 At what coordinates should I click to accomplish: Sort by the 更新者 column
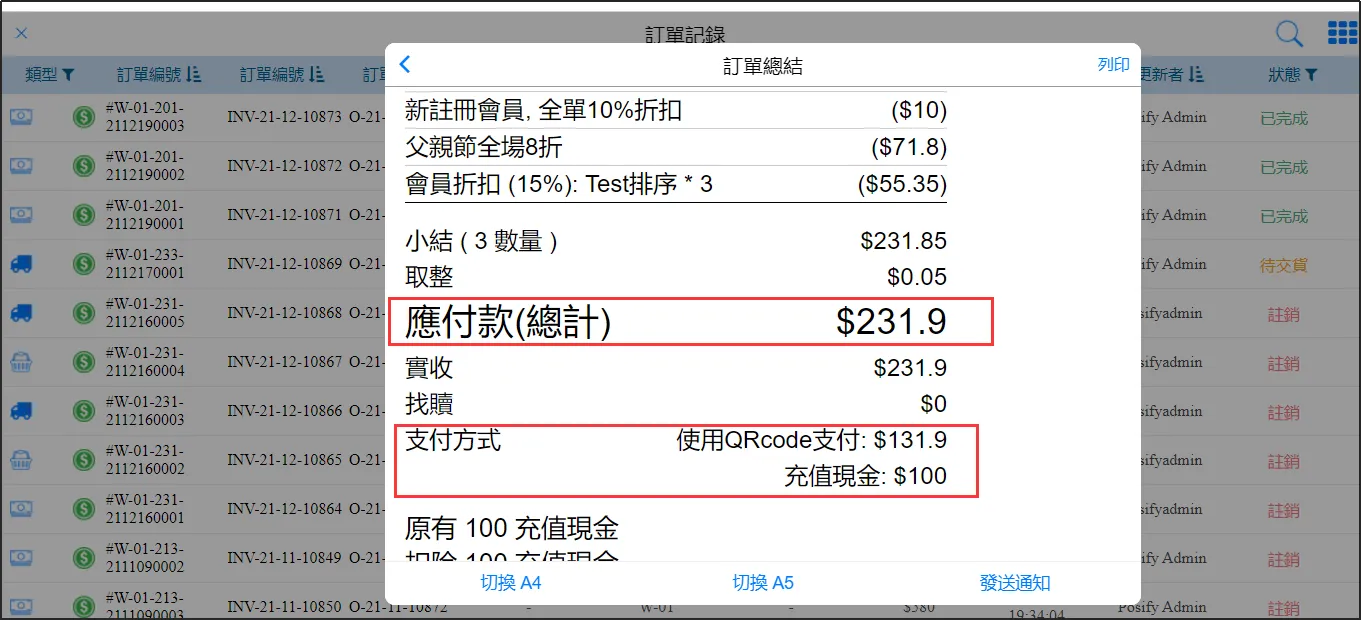pos(1170,75)
